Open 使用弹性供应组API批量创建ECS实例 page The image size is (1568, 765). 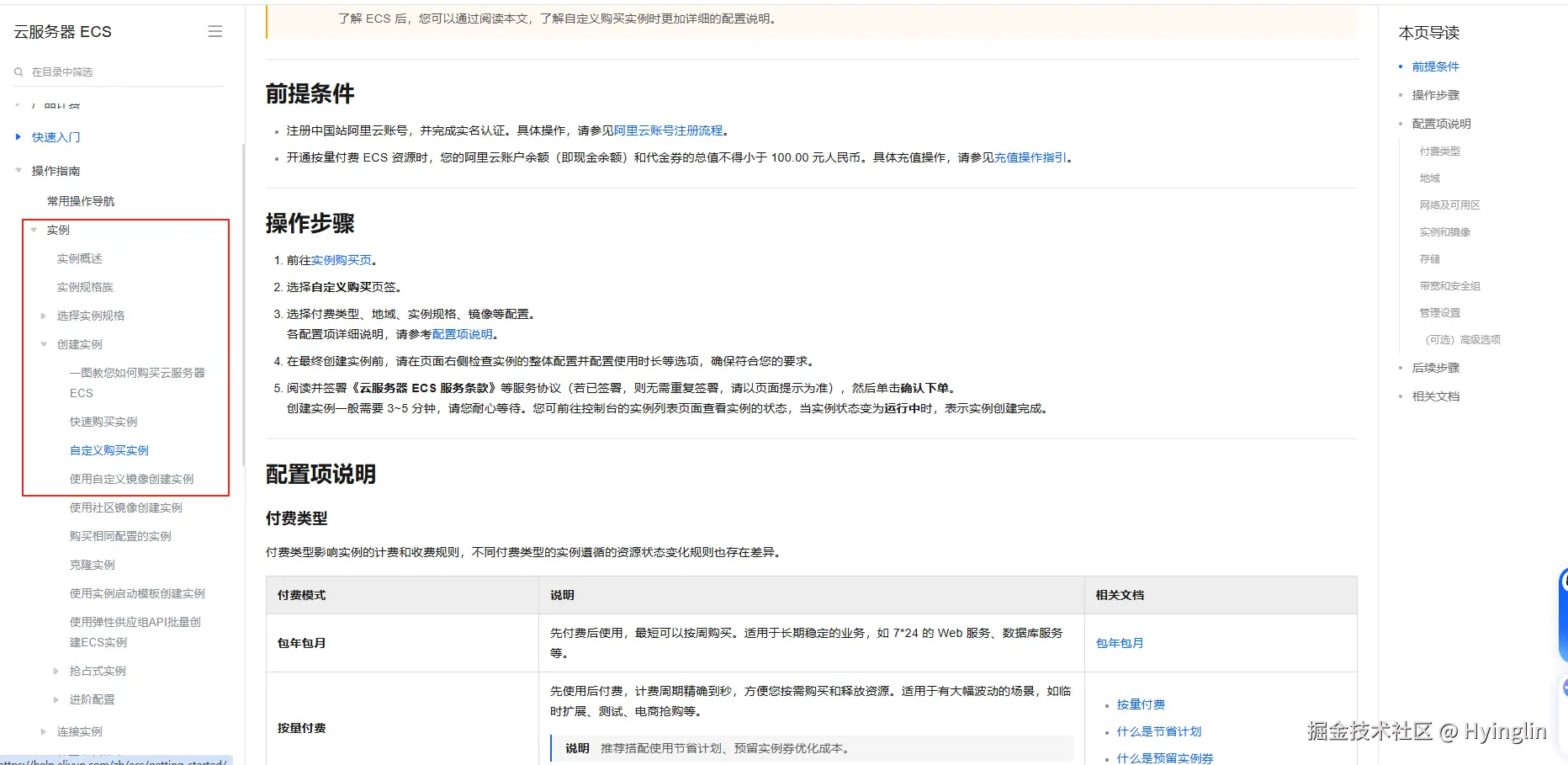click(x=135, y=632)
